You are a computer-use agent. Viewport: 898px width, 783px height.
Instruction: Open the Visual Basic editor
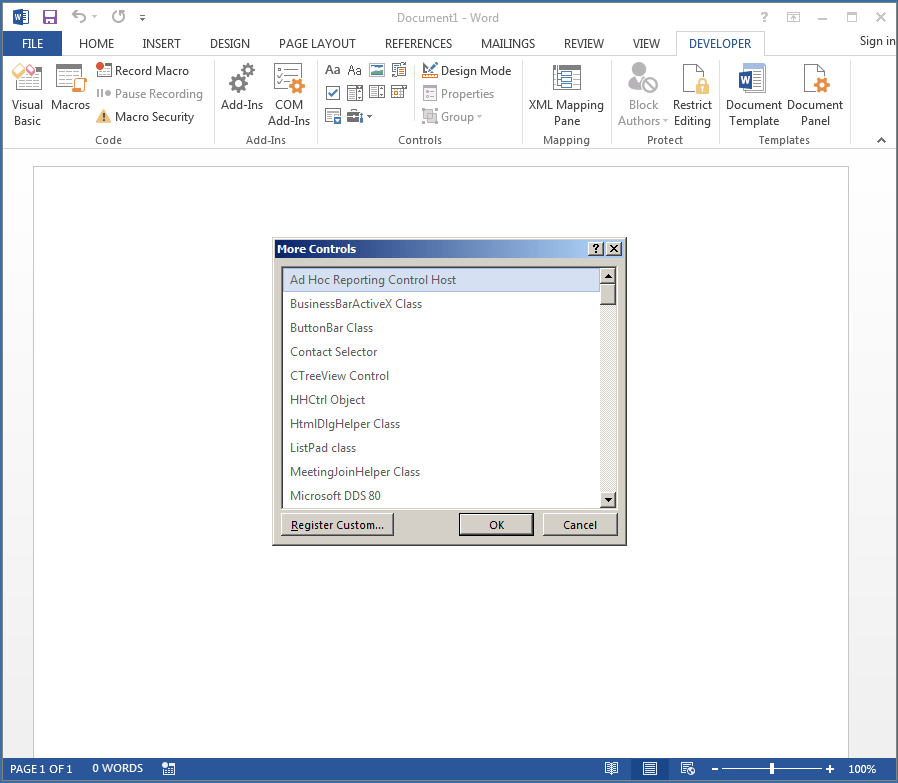point(27,95)
